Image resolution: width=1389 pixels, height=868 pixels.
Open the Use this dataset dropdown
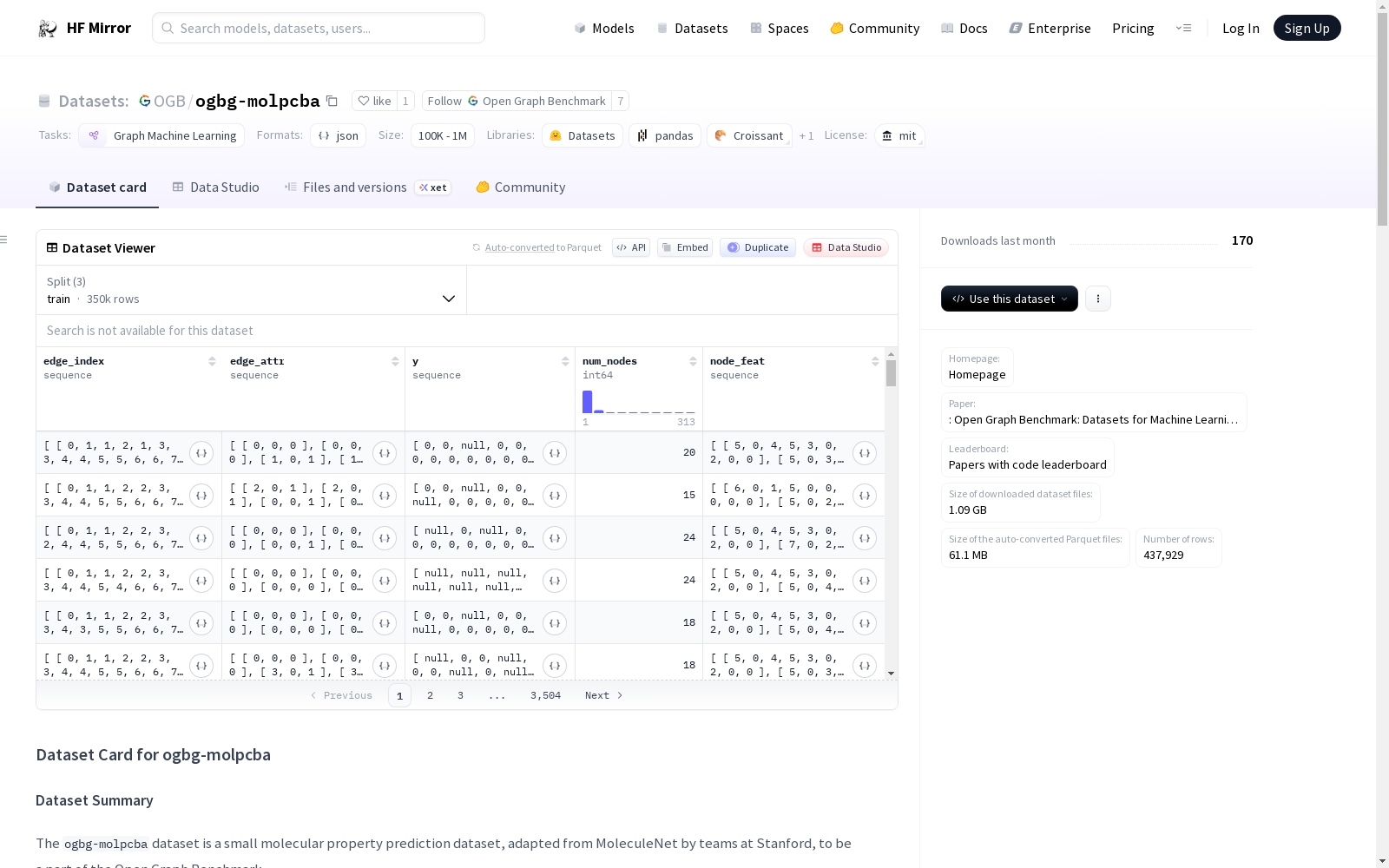click(1010, 299)
